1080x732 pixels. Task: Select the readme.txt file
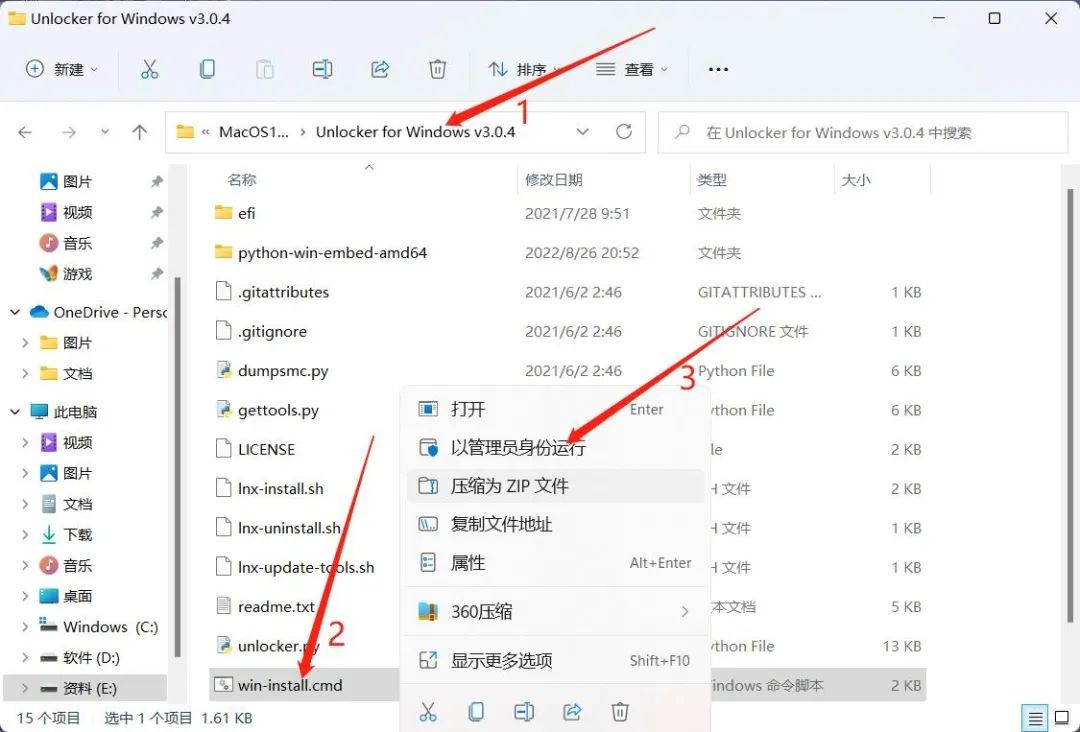[x=265, y=607]
